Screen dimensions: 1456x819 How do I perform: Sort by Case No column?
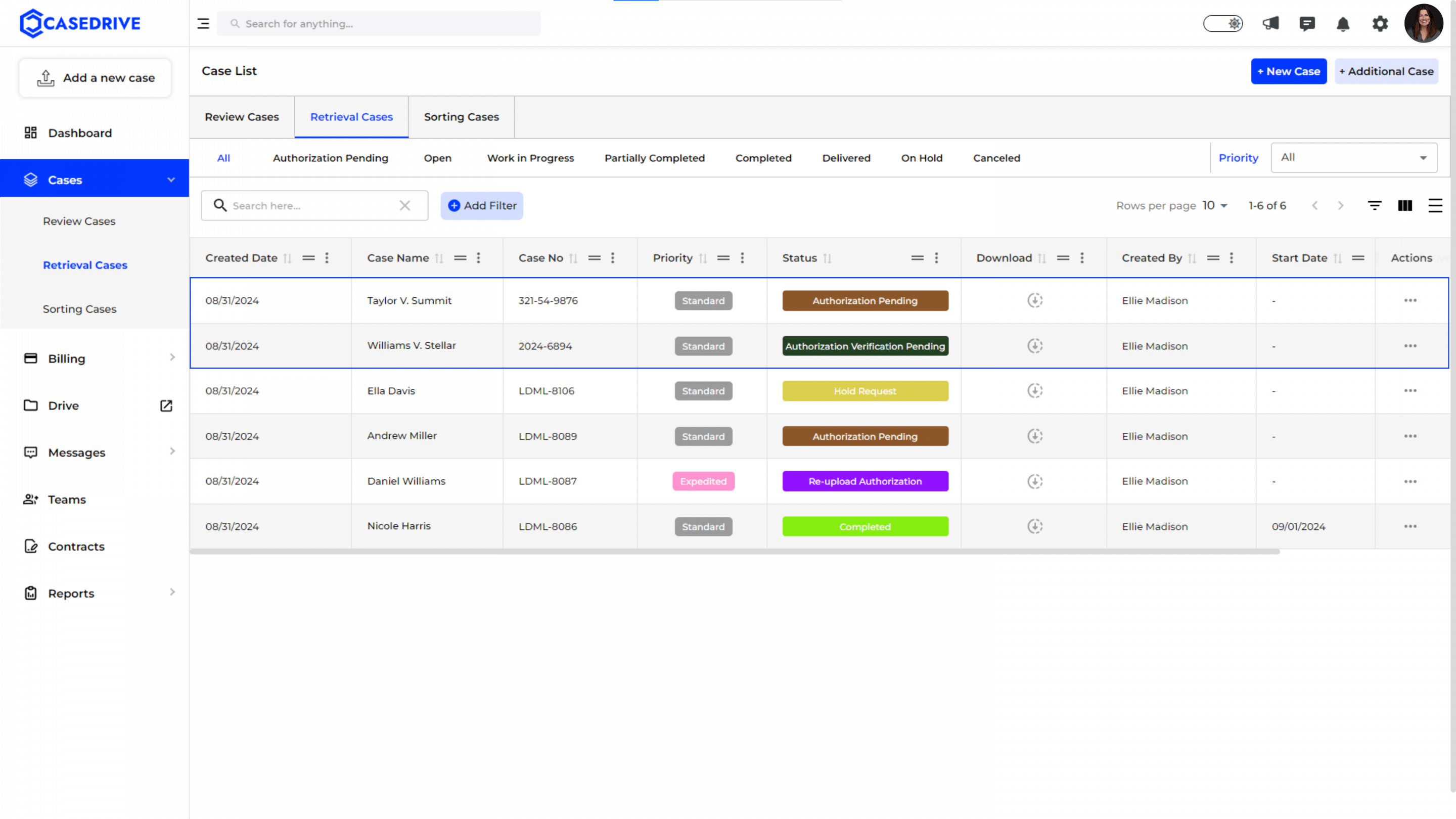pyautogui.click(x=573, y=258)
